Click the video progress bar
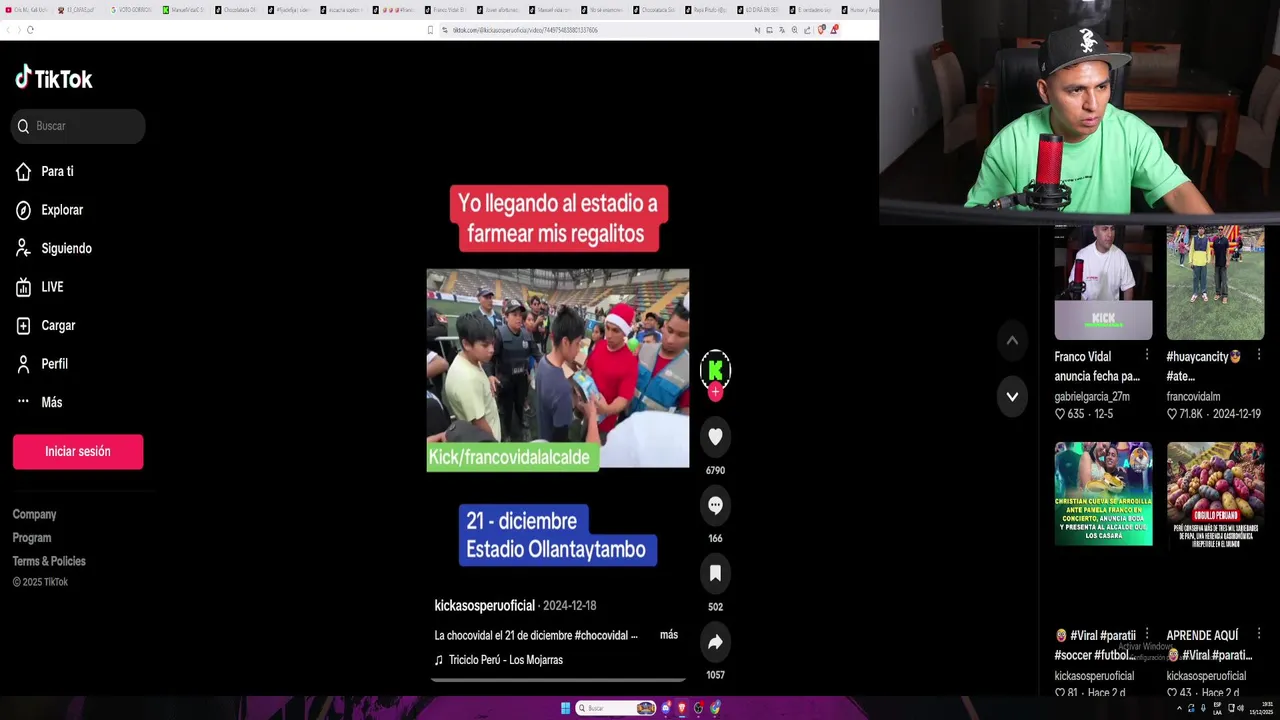This screenshot has height=720, width=1280. (x=558, y=680)
